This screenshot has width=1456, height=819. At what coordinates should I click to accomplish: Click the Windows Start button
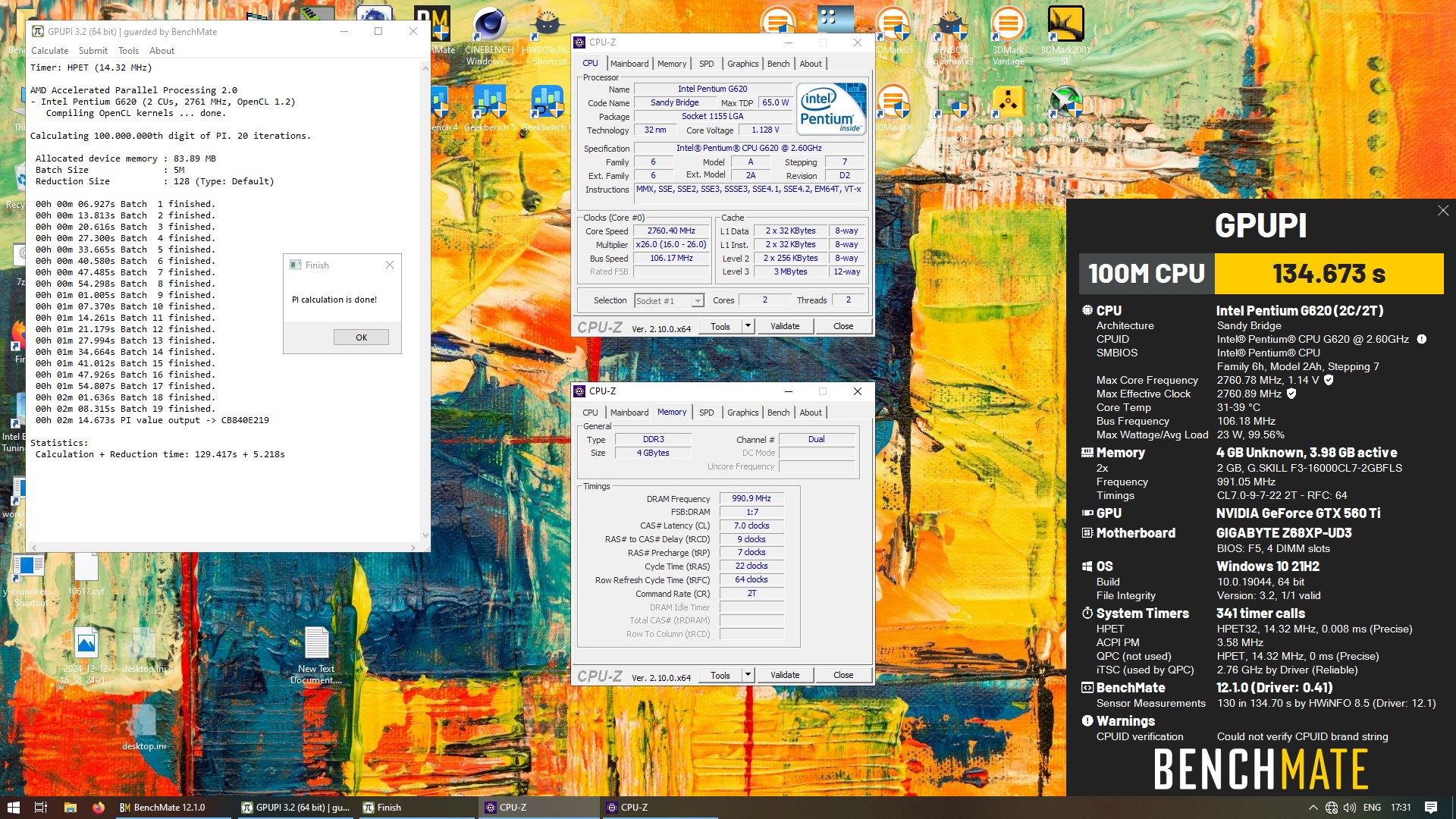tap(13, 808)
